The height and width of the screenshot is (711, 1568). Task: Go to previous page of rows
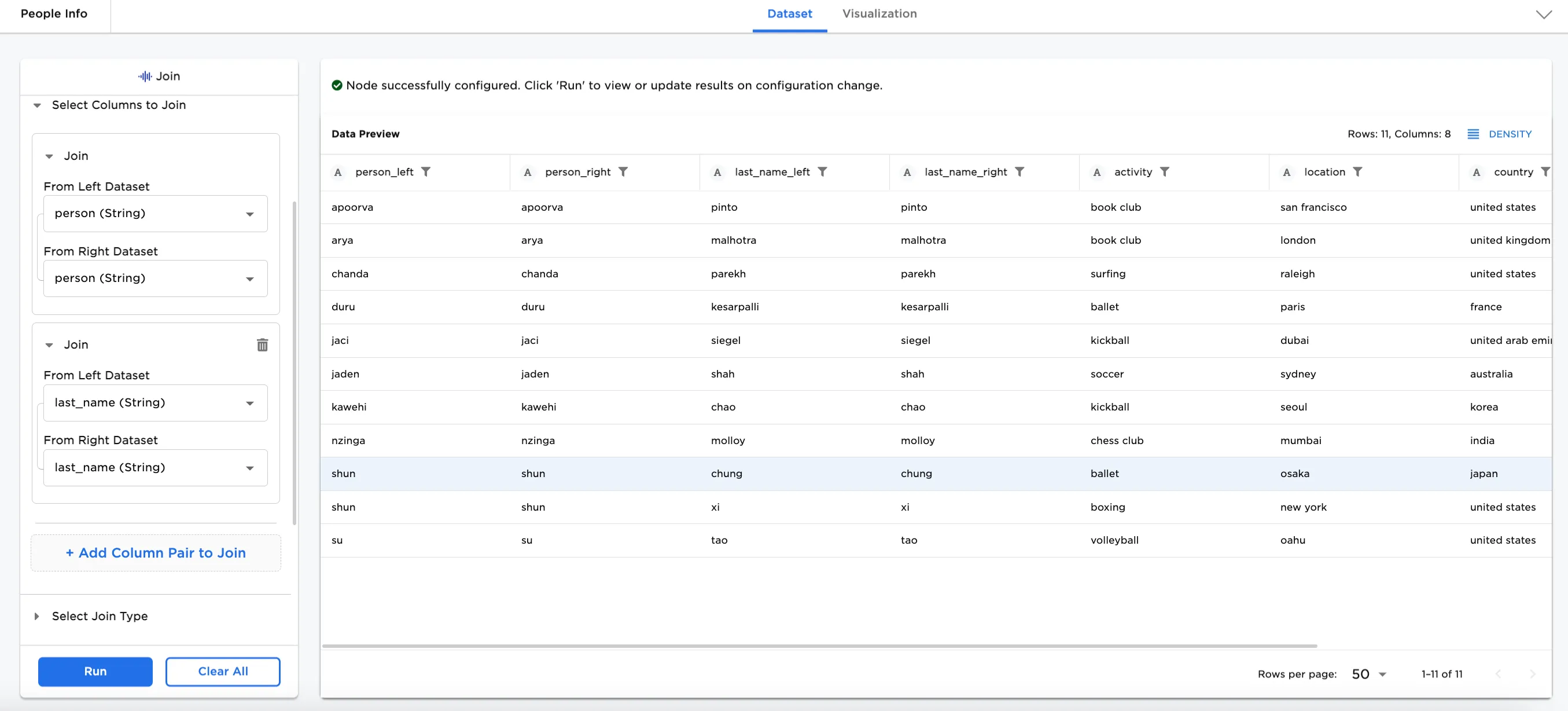click(x=1498, y=674)
